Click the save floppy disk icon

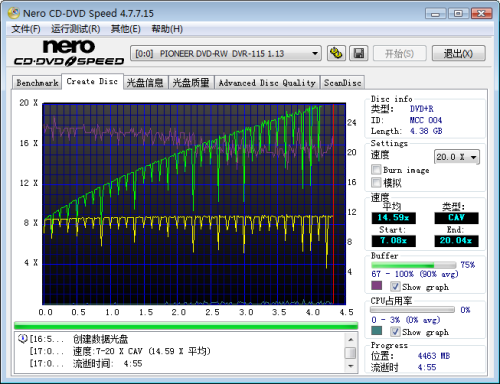(x=359, y=53)
